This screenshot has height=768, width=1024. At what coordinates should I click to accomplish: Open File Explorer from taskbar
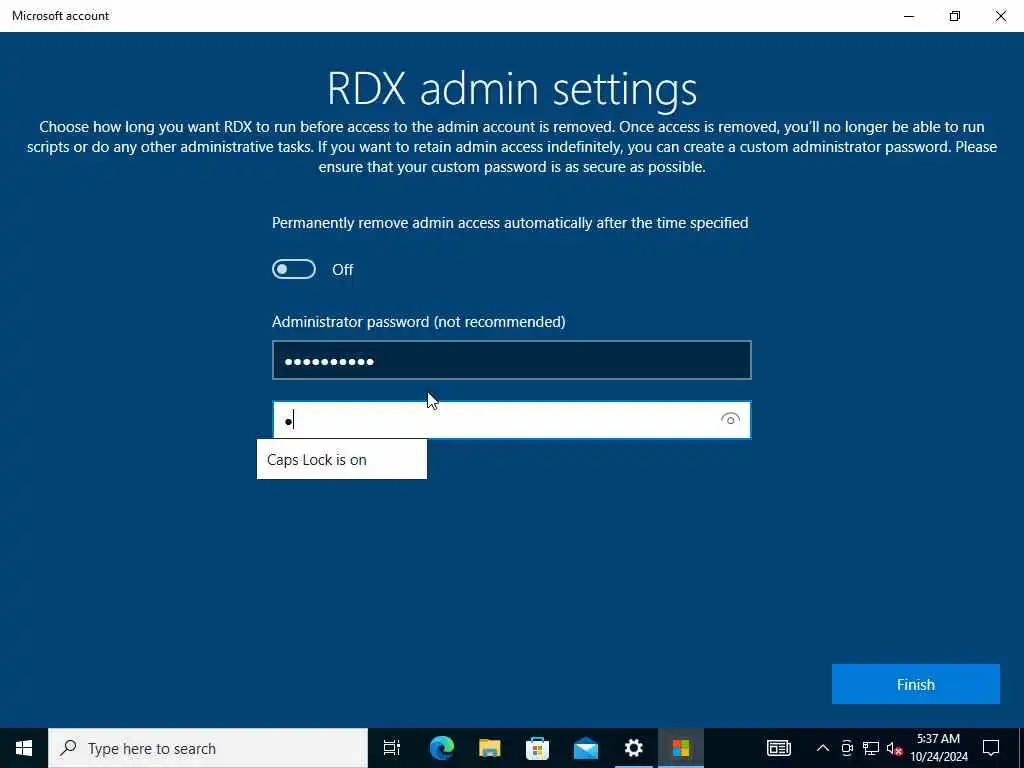pyautogui.click(x=490, y=748)
